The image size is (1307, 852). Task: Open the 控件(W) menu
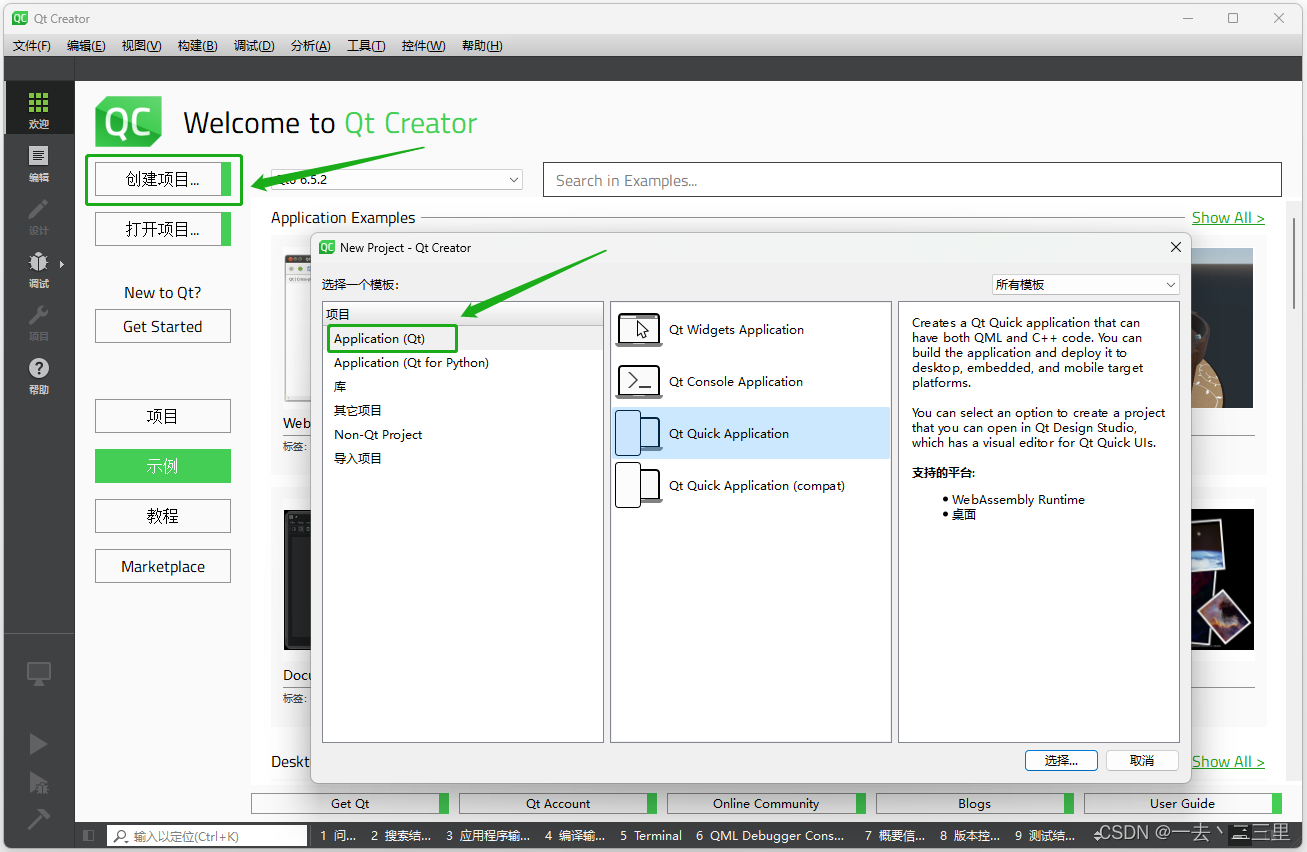pos(424,46)
